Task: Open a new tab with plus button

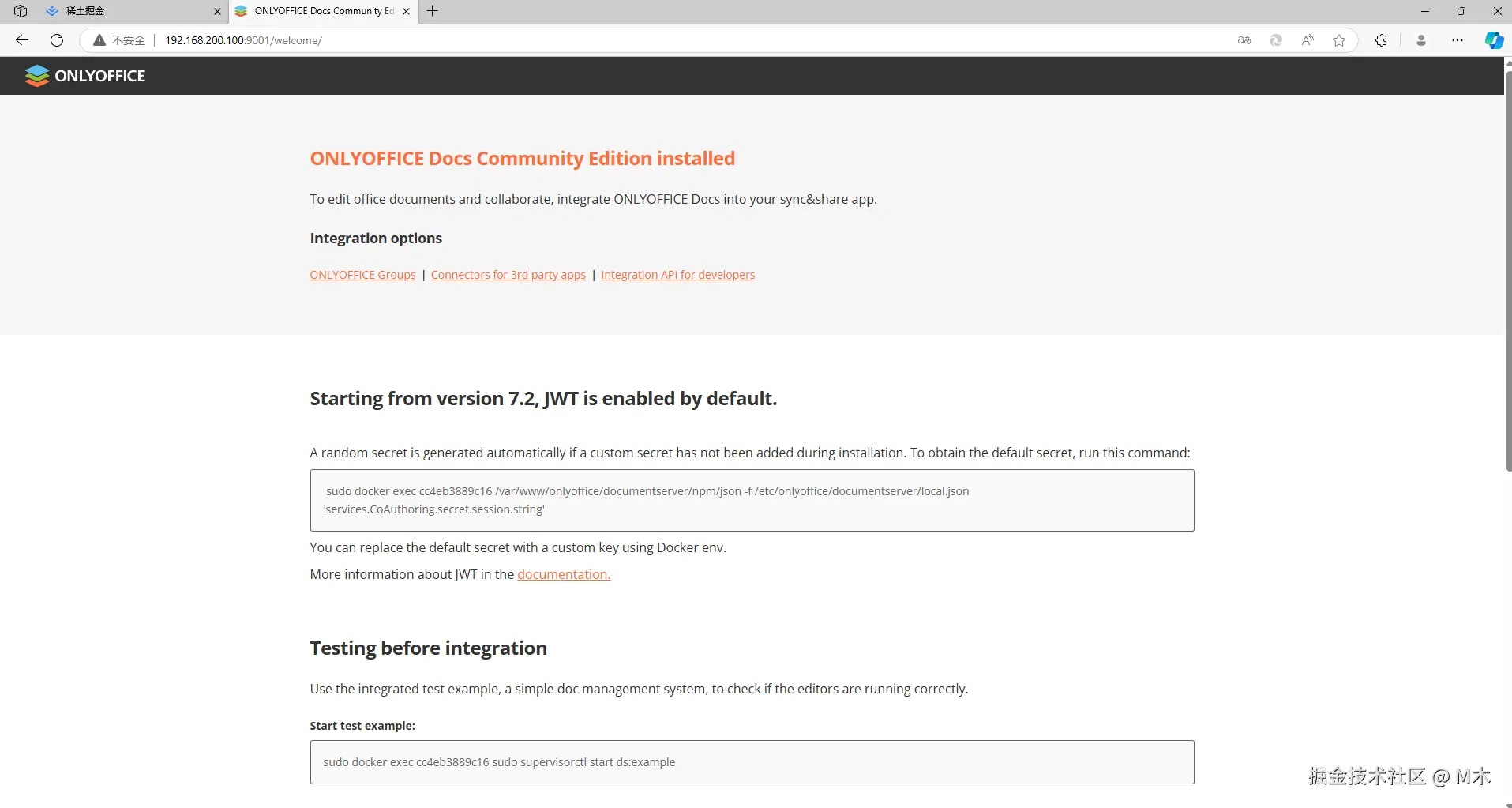Action: click(432, 11)
